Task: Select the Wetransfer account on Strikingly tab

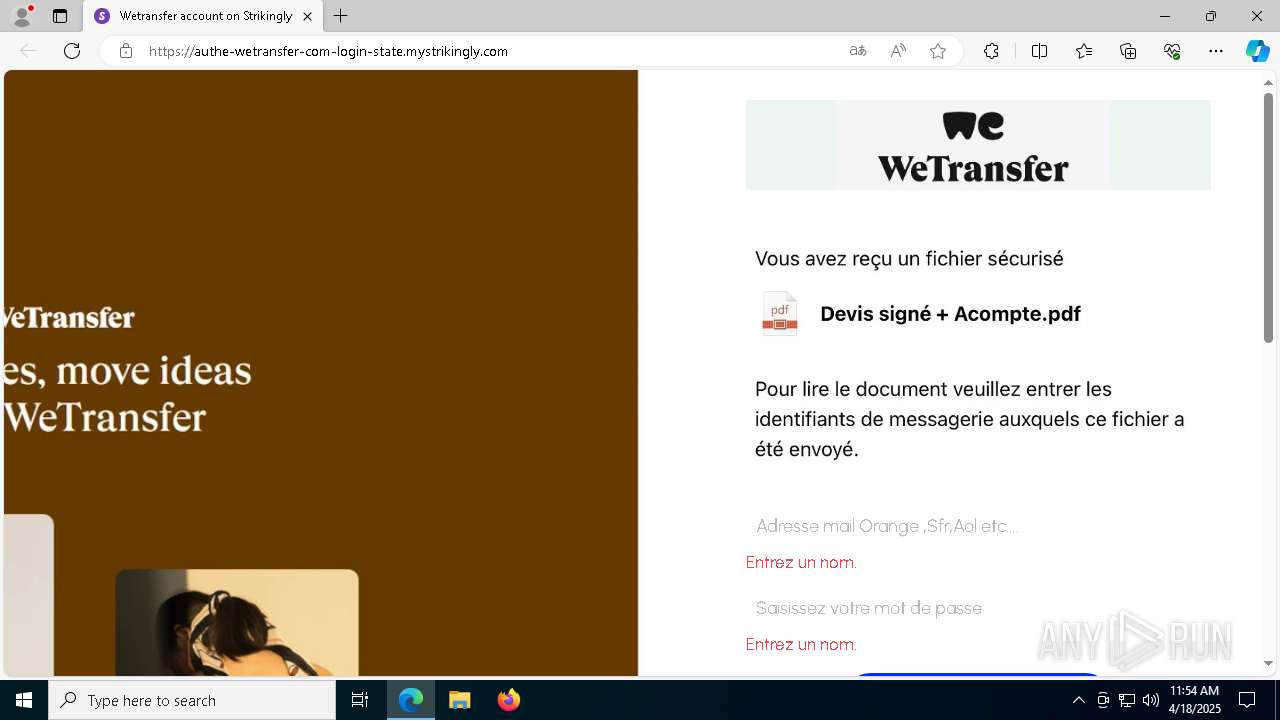Action: pos(203,16)
